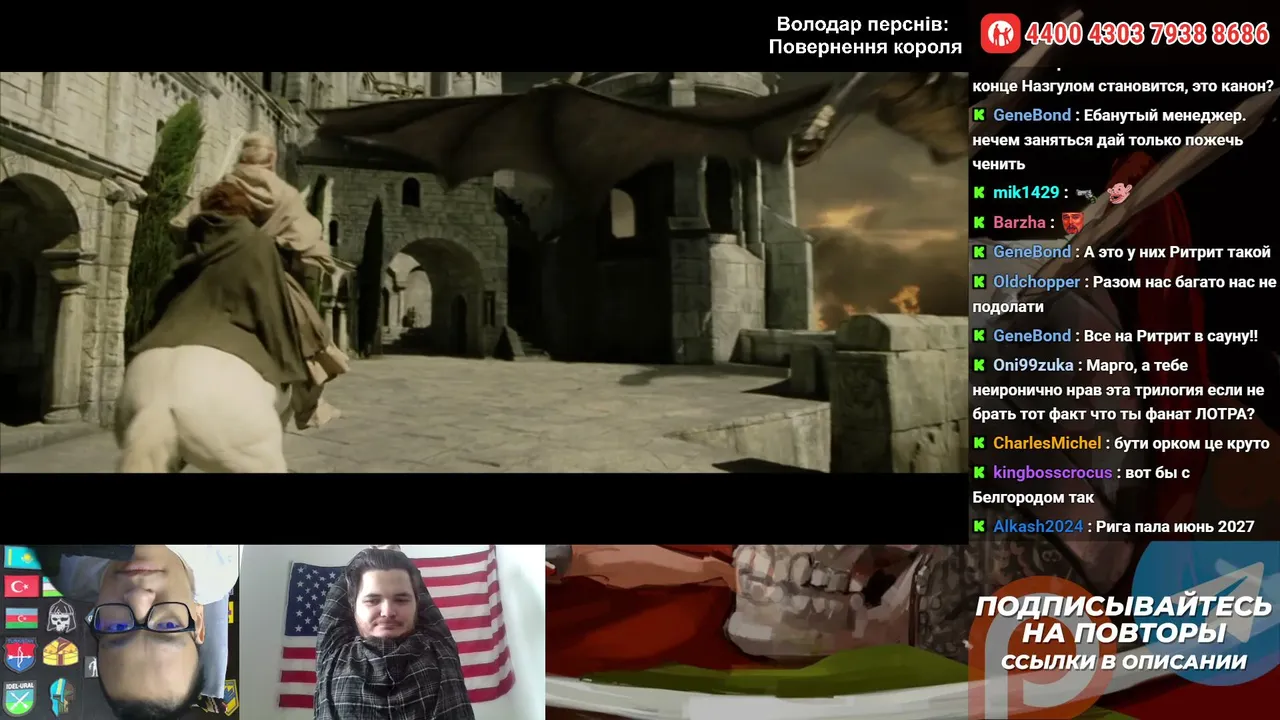Click the K badge beside "Все на Ритрит в сауну!!"

979,336
